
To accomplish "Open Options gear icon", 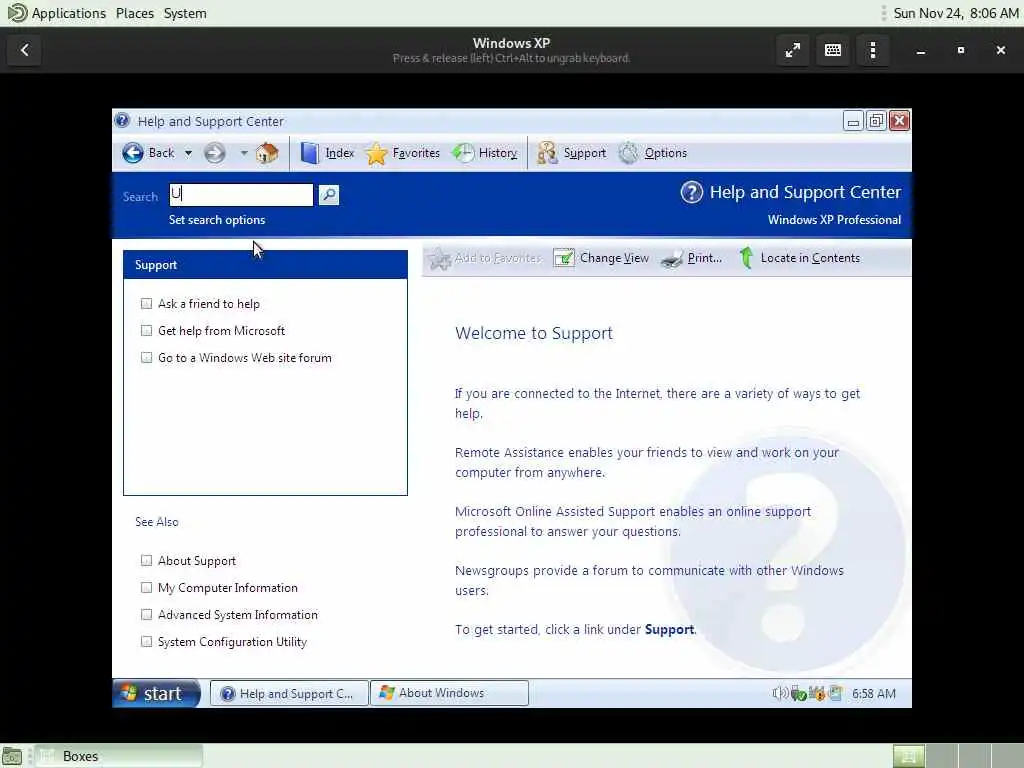I will [628, 153].
